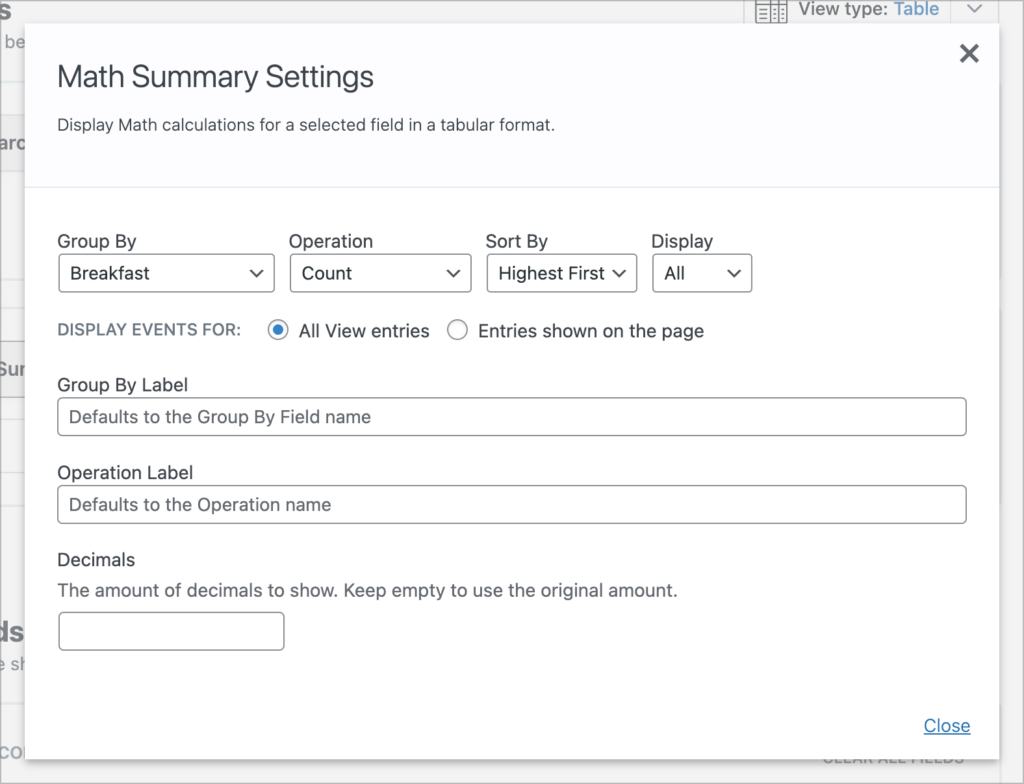The image size is (1024, 784).
Task: Open the Operation dropdown showing Count
Action: click(x=381, y=273)
